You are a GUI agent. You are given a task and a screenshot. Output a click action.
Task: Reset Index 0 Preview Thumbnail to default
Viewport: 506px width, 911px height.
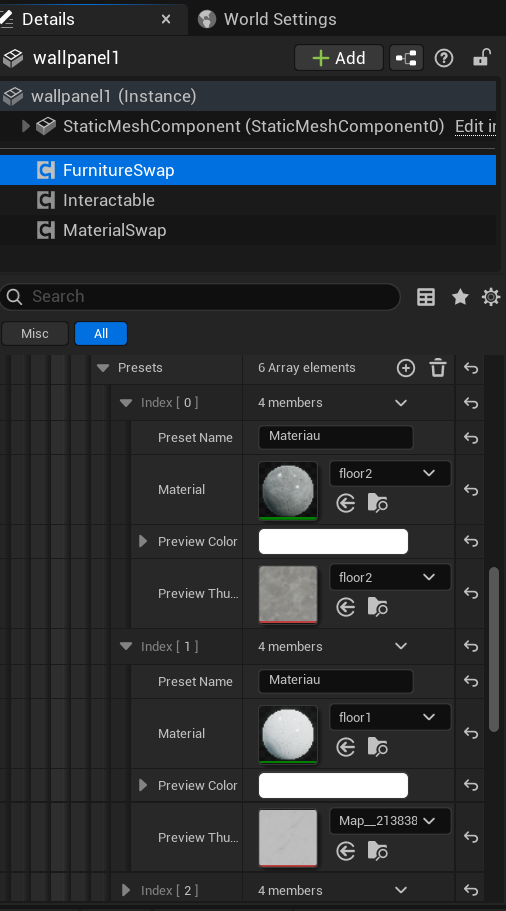pos(471,594)
